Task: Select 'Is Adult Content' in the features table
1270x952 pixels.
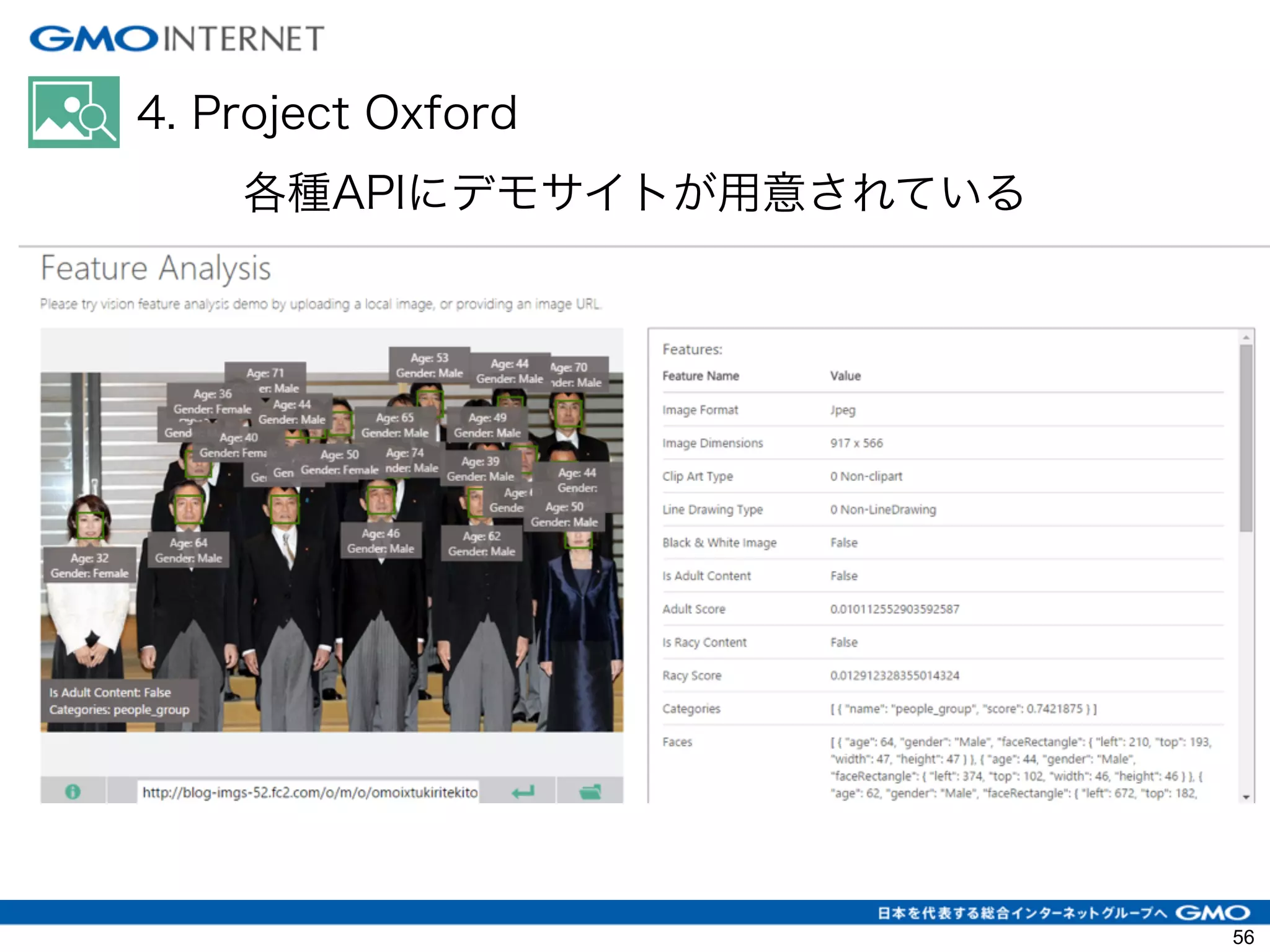Action: [706, 576]
